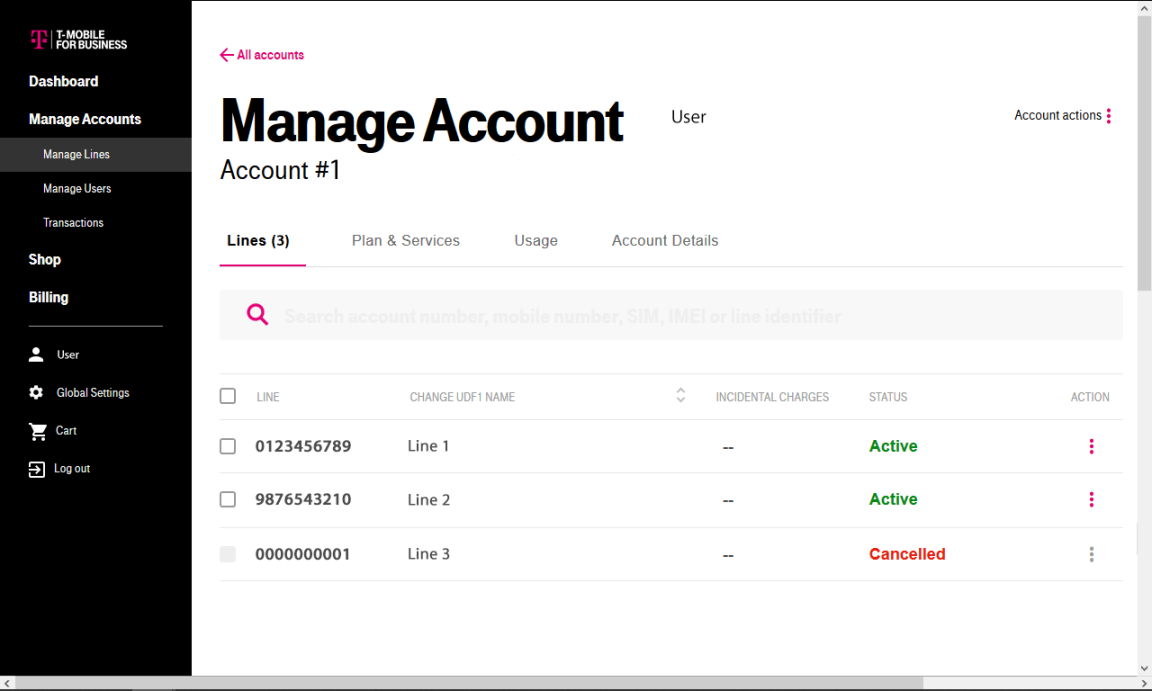
Task: Check the checkbox for line 0123456789
Action: pyautogui.click(x=227, y=446)
